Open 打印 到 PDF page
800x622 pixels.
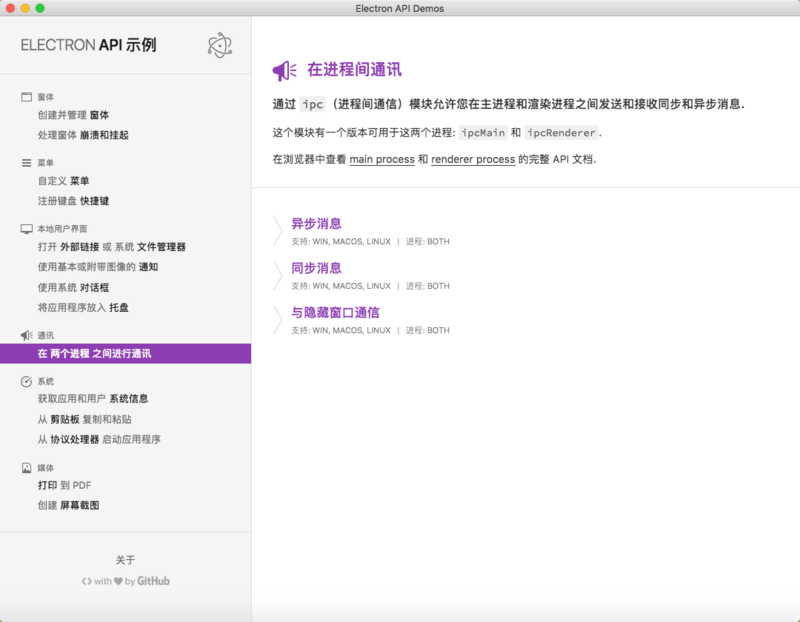point(64,485)
